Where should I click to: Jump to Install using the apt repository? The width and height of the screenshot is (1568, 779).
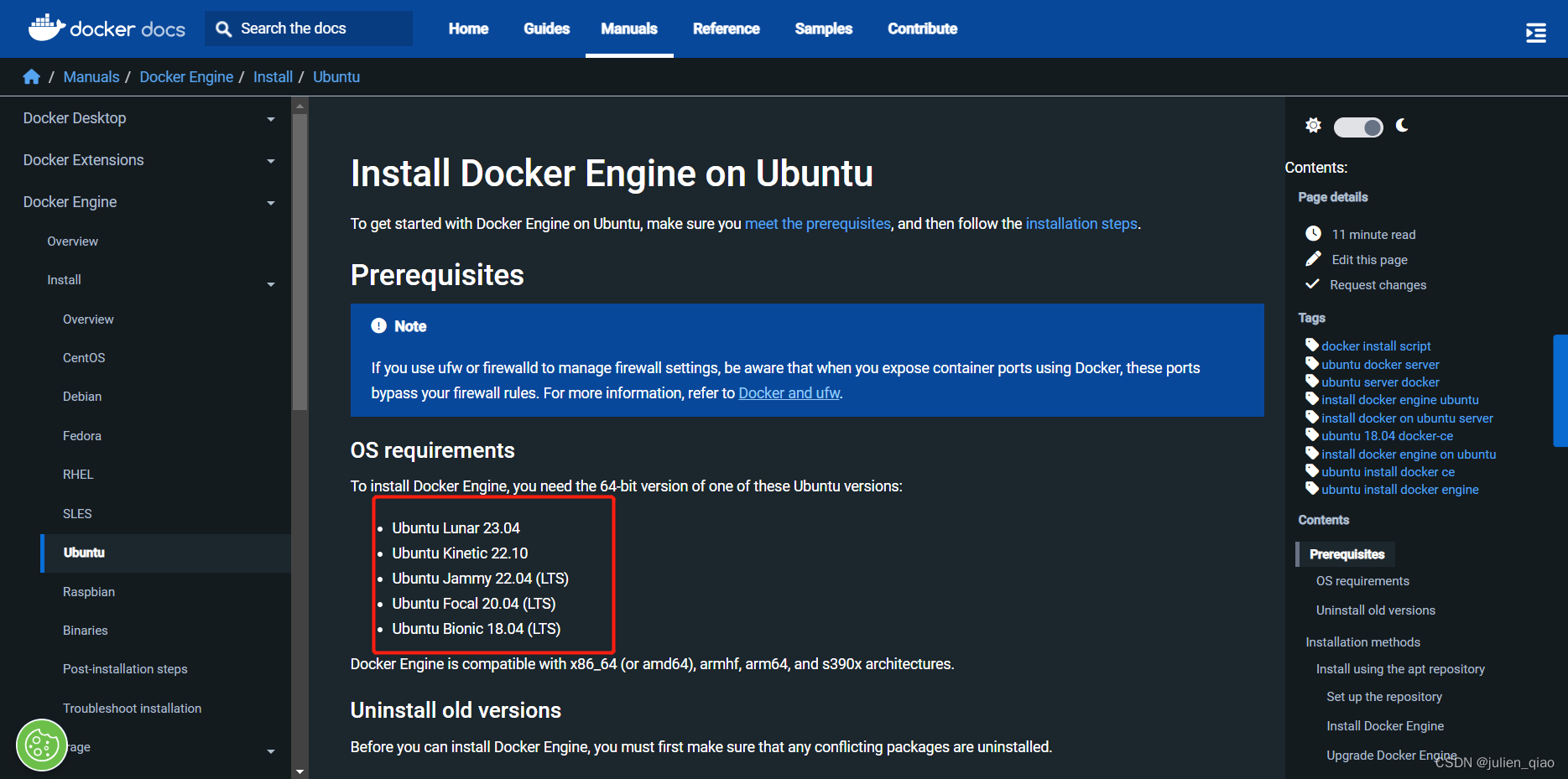pos(1400,669)
